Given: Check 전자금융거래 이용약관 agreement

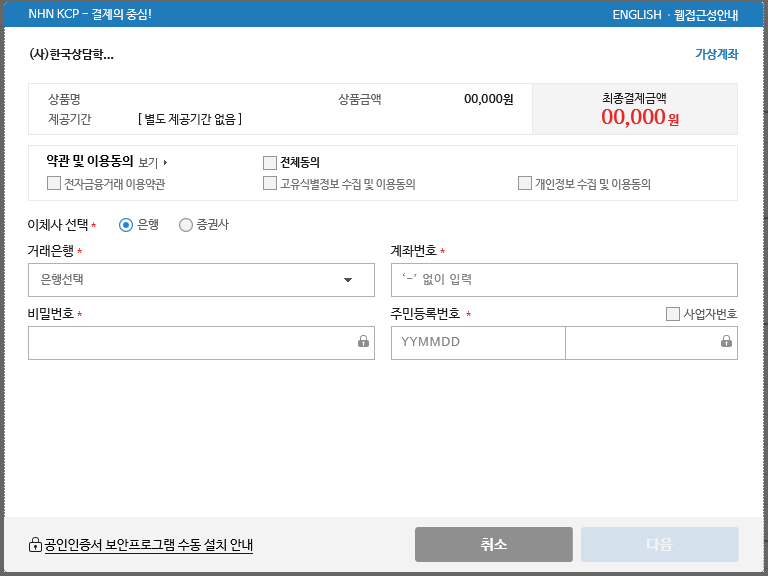Looking at the screenshot, I should [x=53, y=183].
